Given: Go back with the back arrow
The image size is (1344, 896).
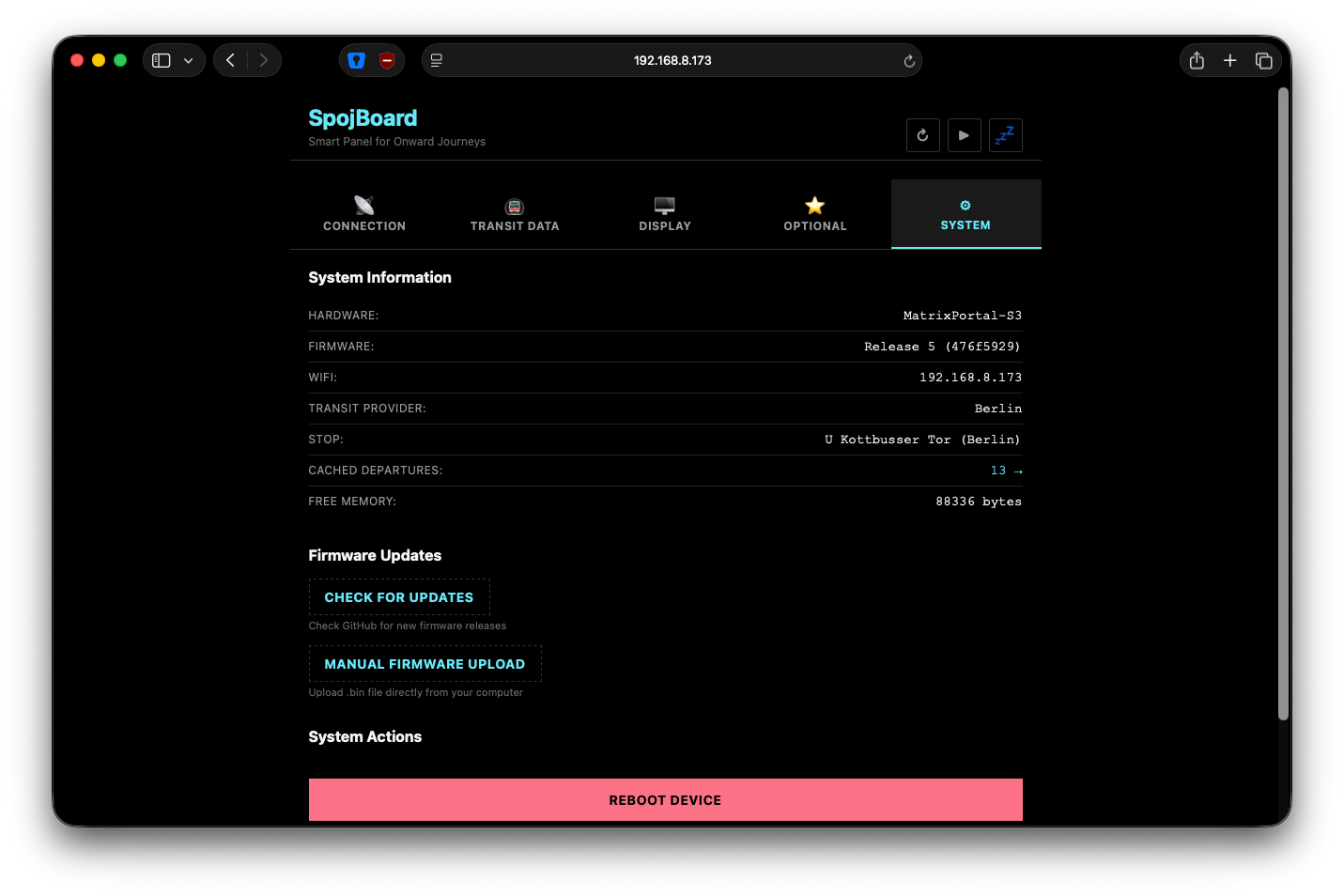Looking at the screenshot, I should [231, 60].
